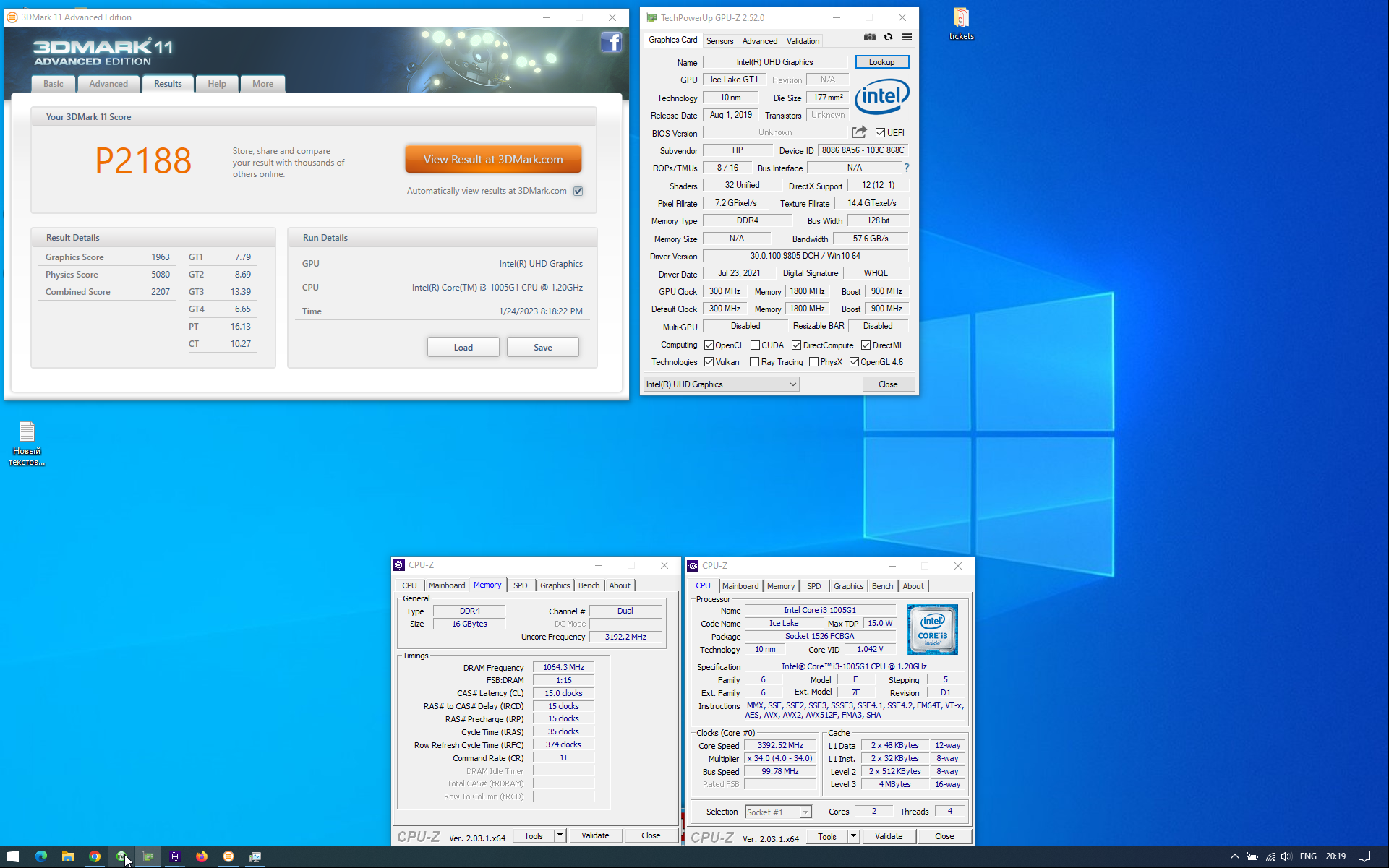Click the Lookup button in GPU-Z
Screen dimensions: 1389x868
(x=881, y=62)
